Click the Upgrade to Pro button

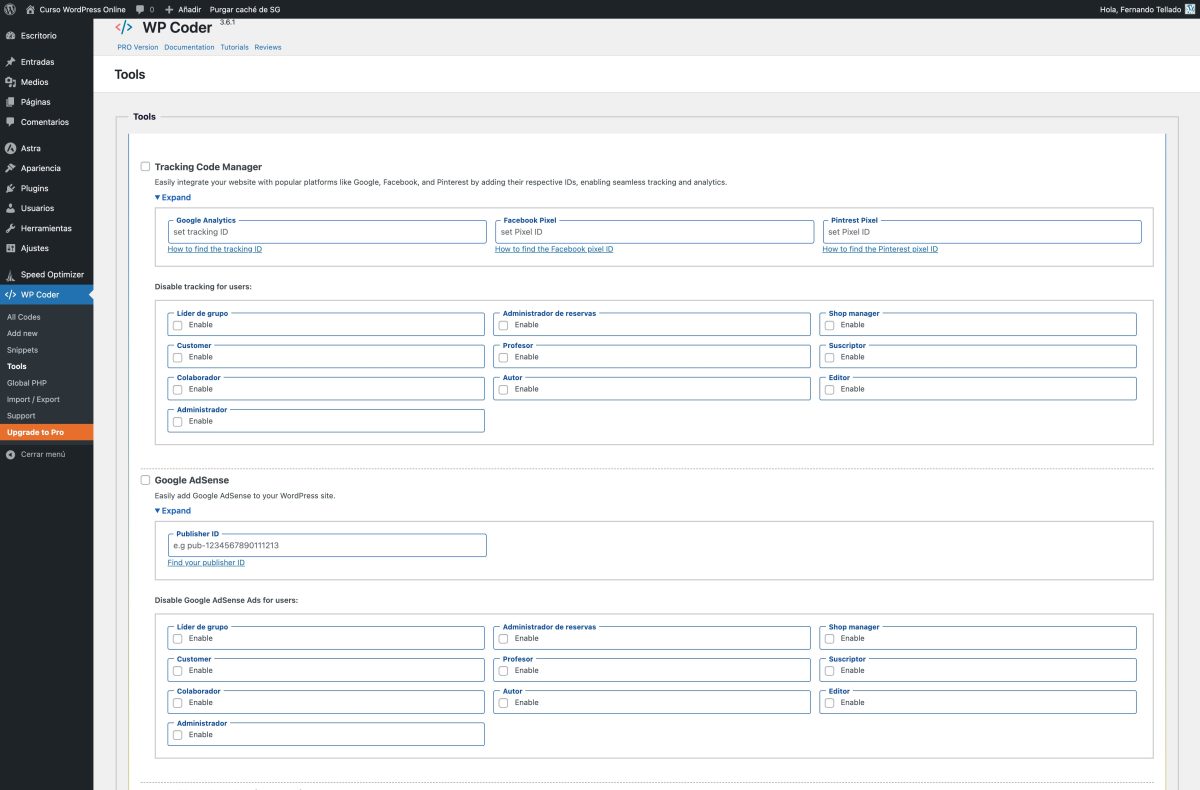36,432
